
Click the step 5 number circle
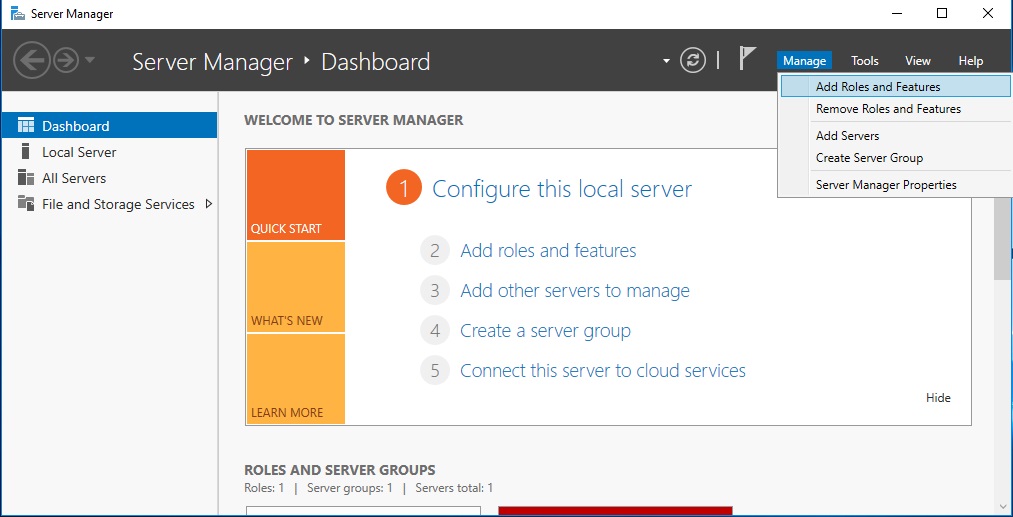click(x=435, y=371)
